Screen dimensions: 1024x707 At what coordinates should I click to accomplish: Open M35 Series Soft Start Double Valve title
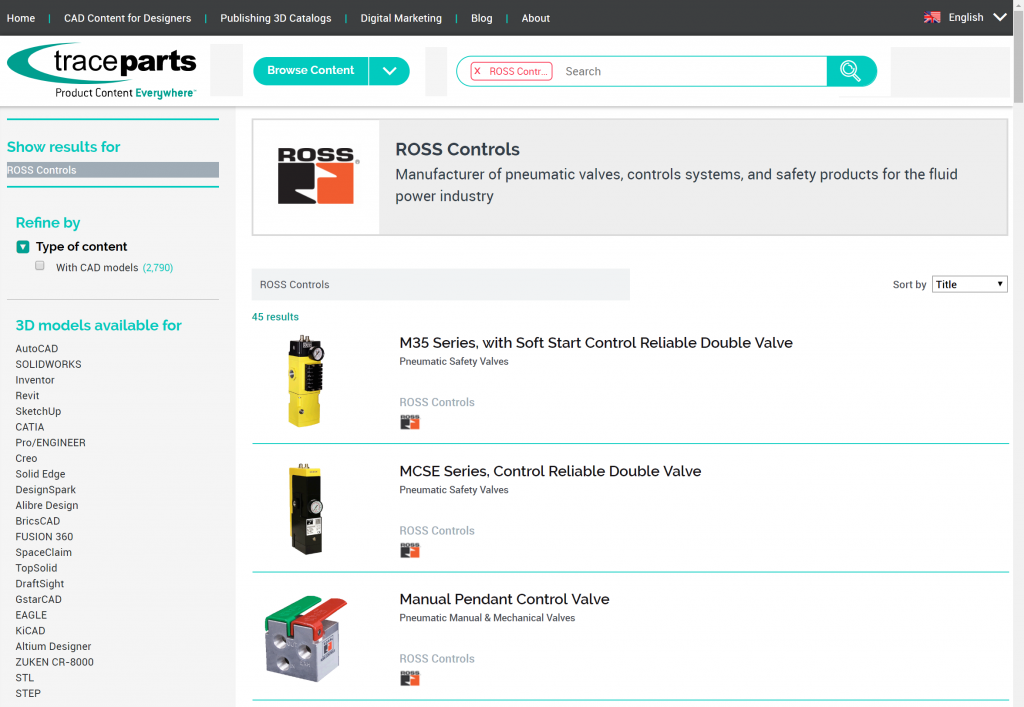pos(596,343)
